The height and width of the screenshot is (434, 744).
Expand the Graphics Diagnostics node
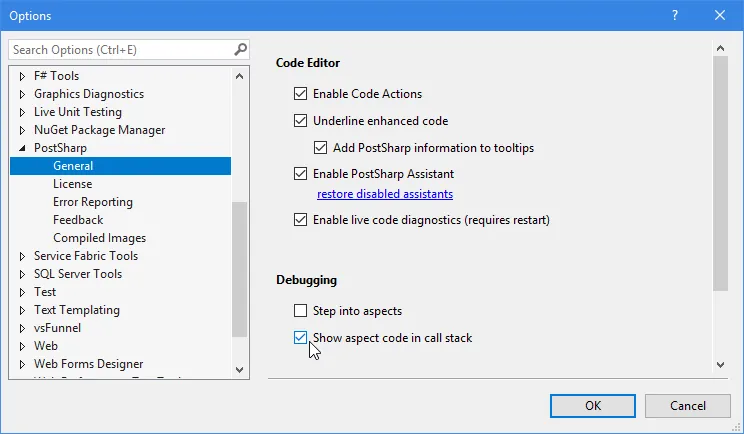tap(22, 94)
